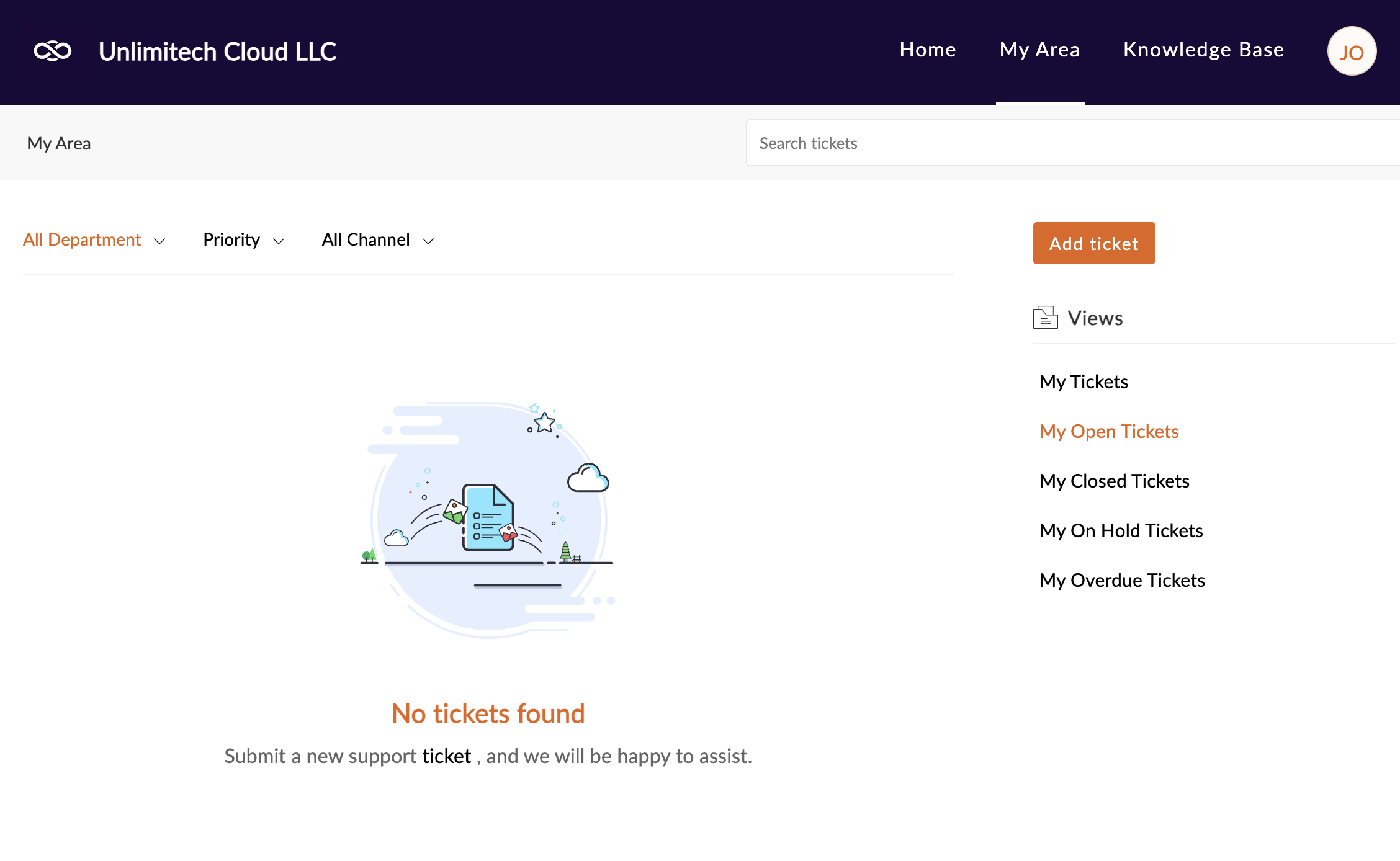Follow the support ticket link
The image size is (1400, 861).
pyautogui.click(x=447, y=756)
